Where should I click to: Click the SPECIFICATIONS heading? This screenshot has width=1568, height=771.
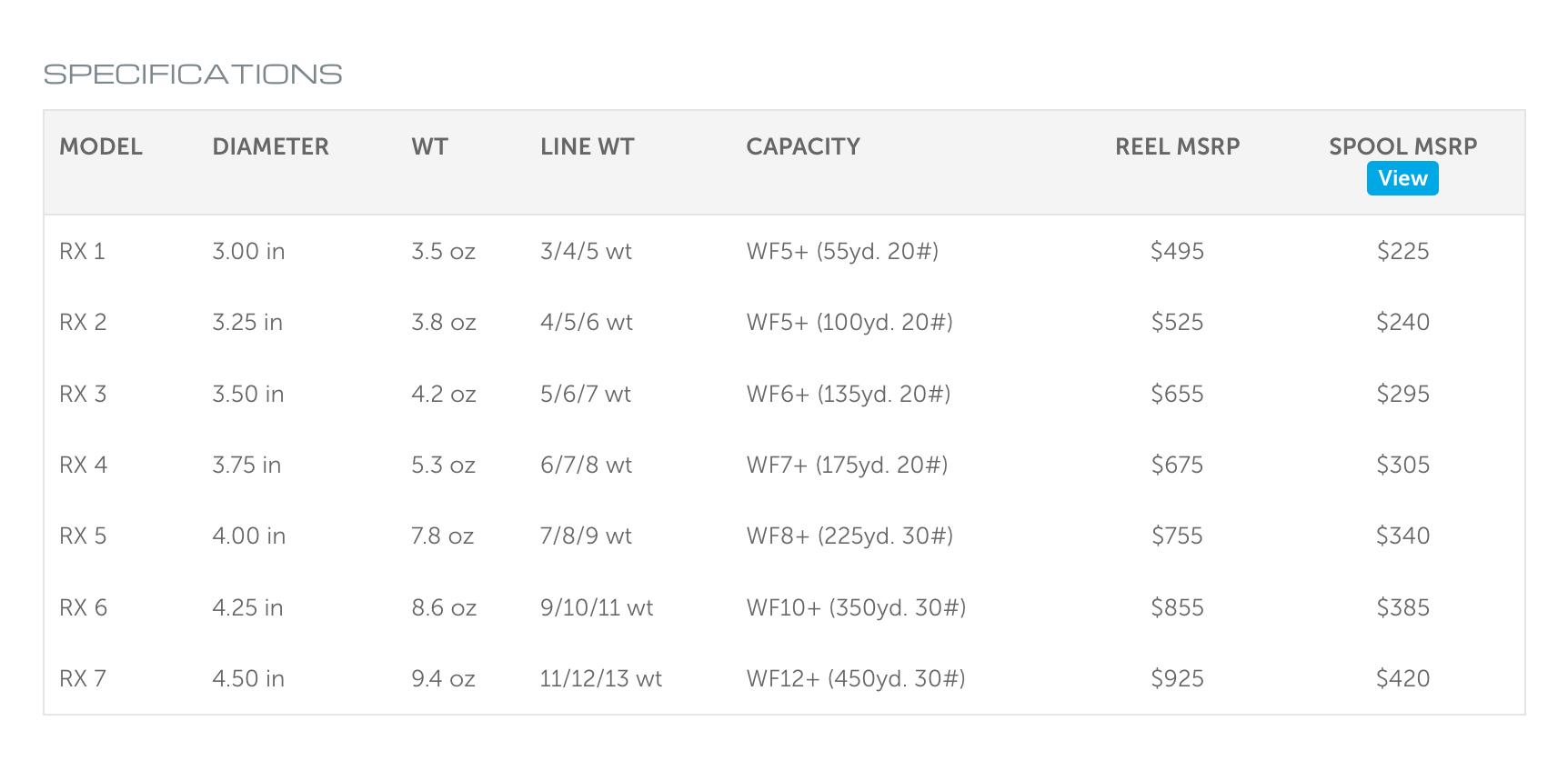193,75
